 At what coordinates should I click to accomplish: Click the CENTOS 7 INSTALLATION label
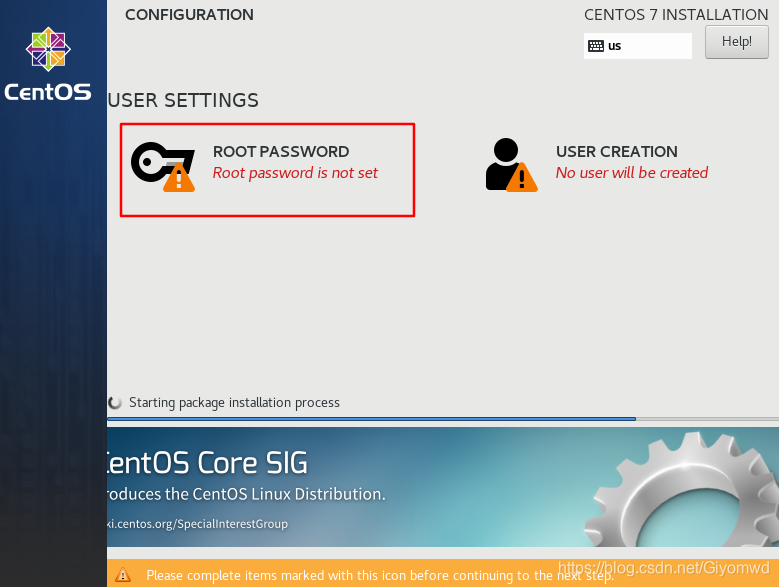pyautogui.click(x=676, y=15)
